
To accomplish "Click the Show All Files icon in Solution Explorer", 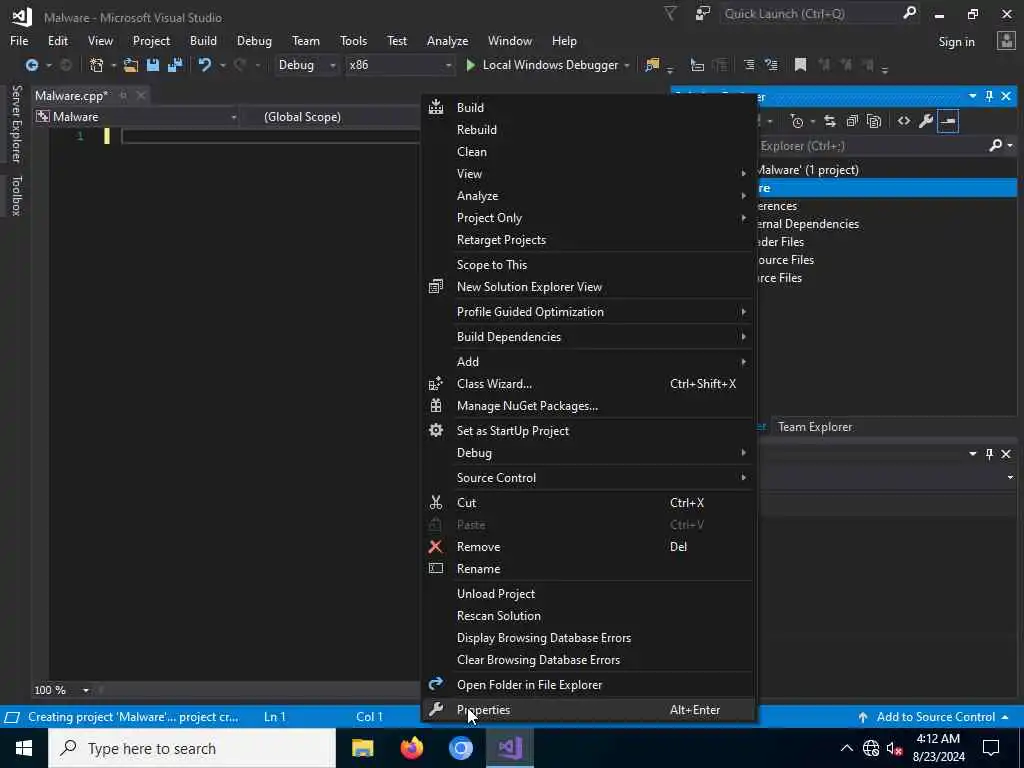I will pos(874,121).
